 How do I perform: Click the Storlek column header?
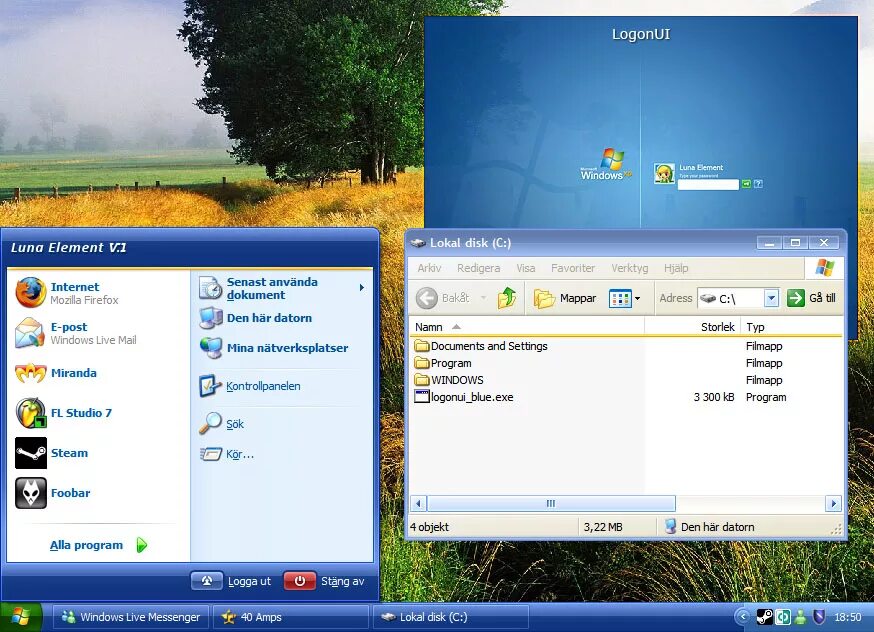pyautogui.click(x=692, y=327)
